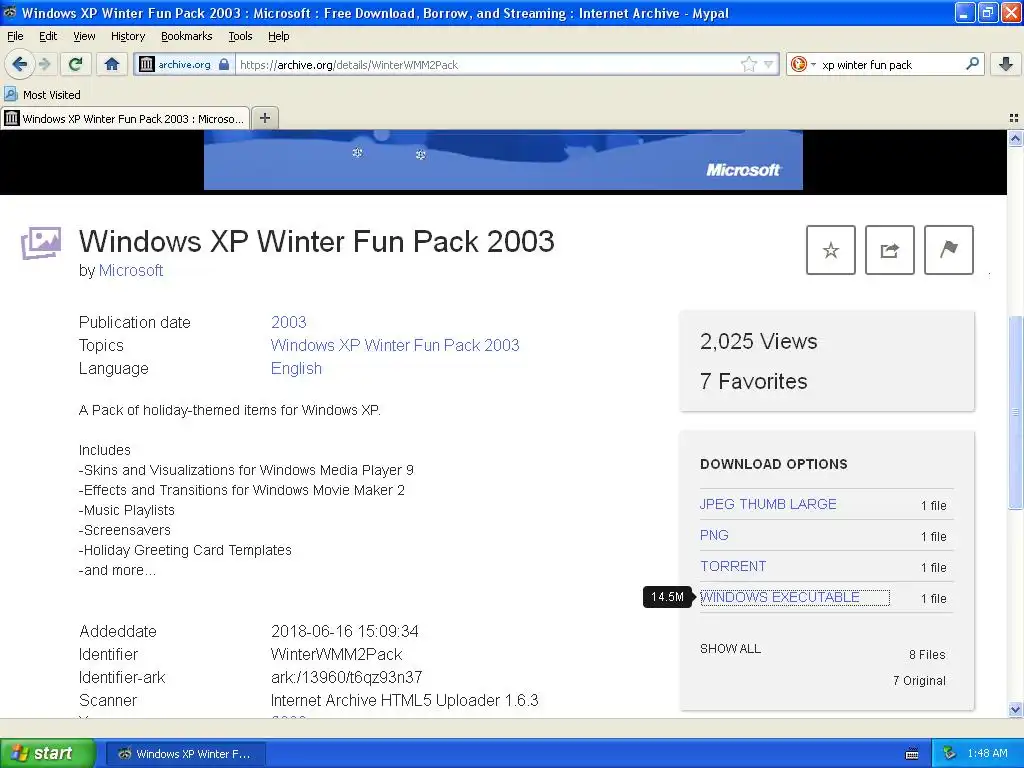Image resolution: width=1024 pixels, height=768 pixels.
Task: Open the File menu
Action: click(15, 36)
